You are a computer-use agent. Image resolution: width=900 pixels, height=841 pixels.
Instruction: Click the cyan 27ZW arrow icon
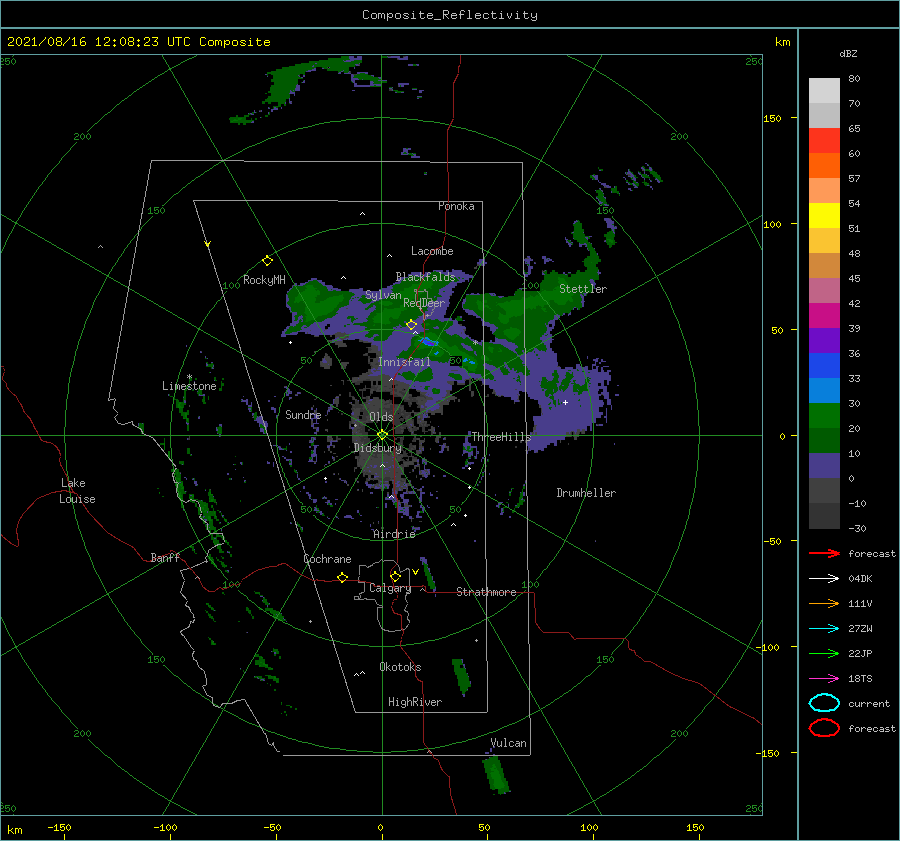point(824,629)
